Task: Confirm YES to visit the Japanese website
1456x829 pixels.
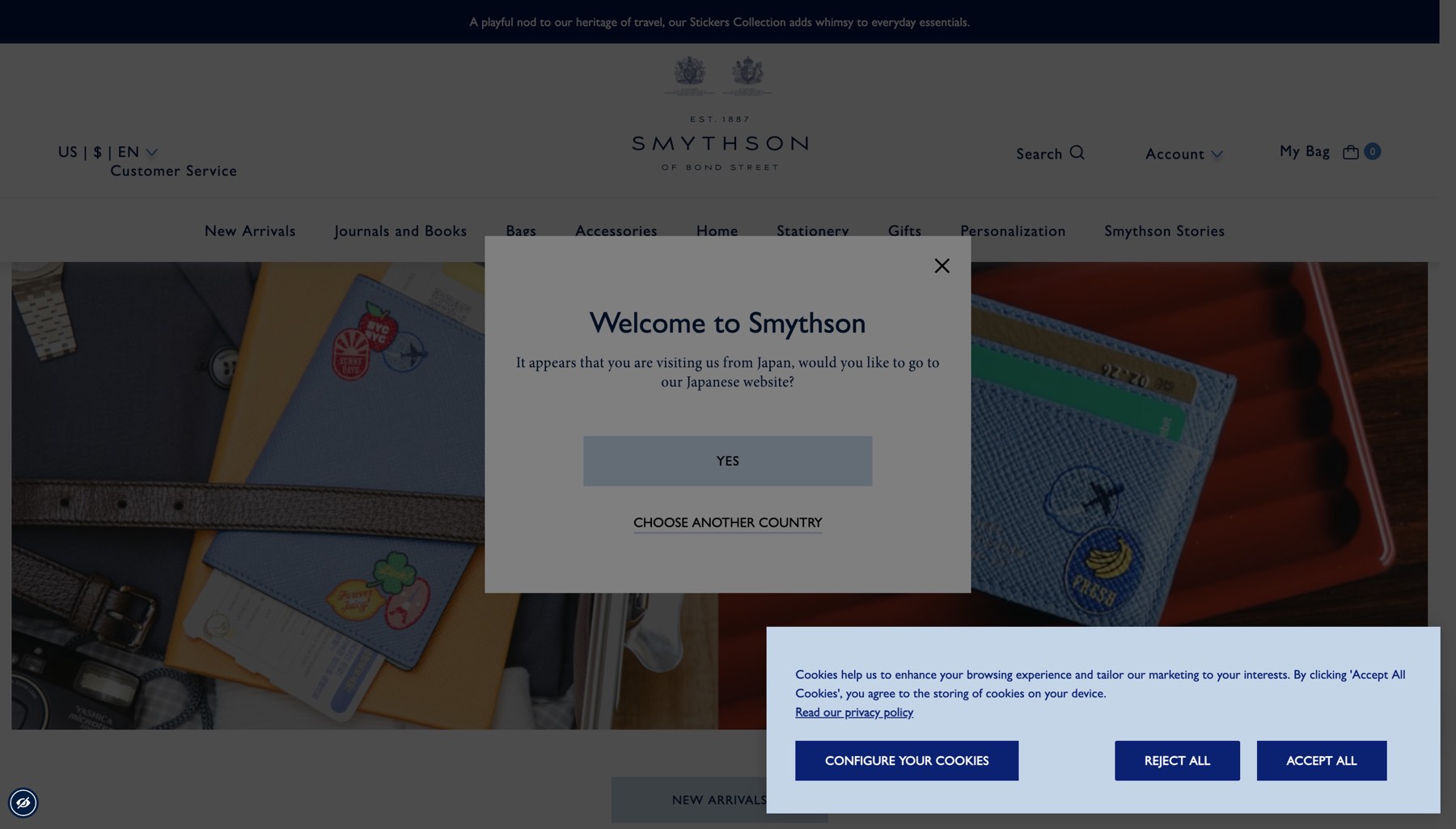Action: pos(727,460)
